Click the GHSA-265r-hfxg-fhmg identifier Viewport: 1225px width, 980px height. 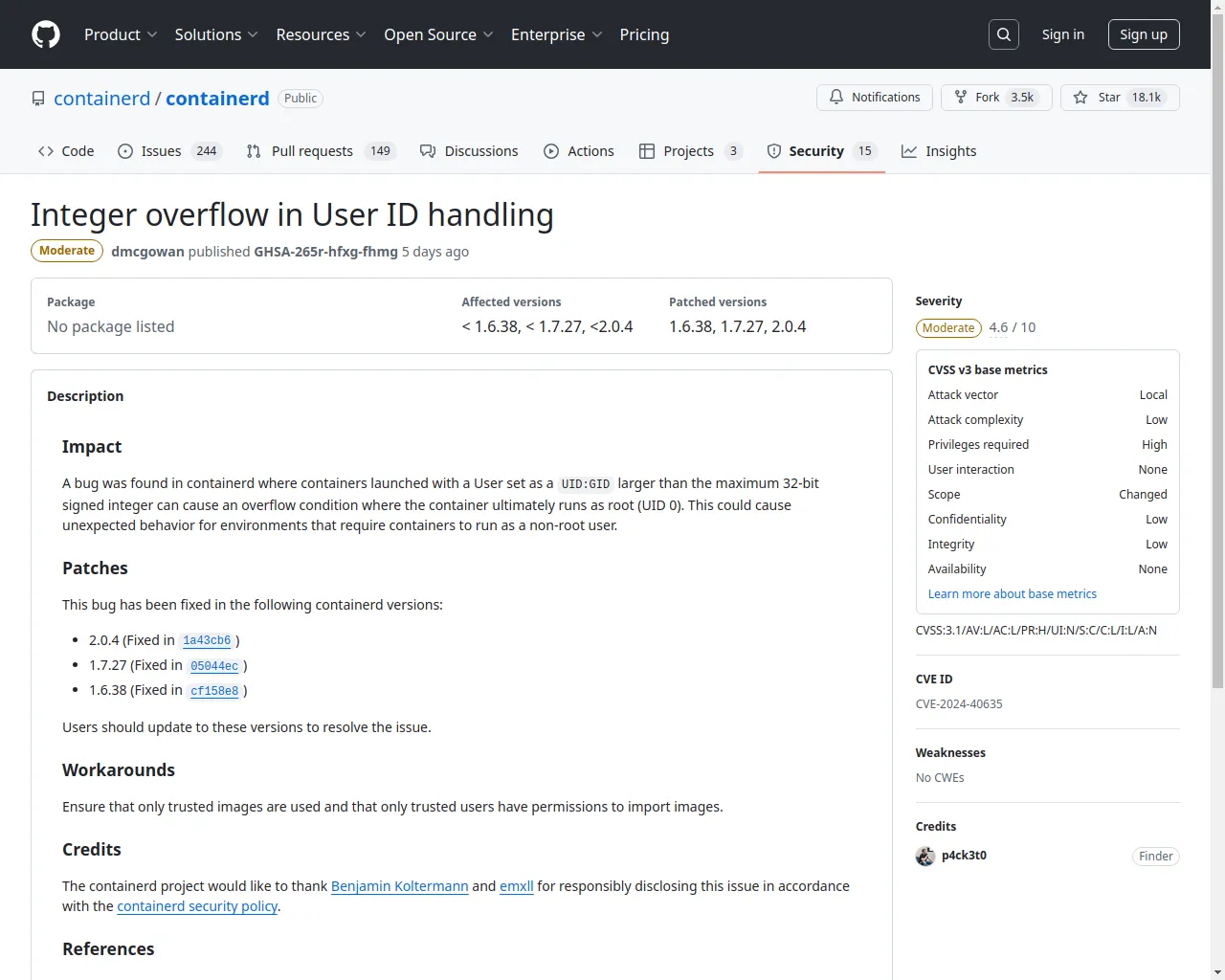pyautogui.click(x=325, y=252)
